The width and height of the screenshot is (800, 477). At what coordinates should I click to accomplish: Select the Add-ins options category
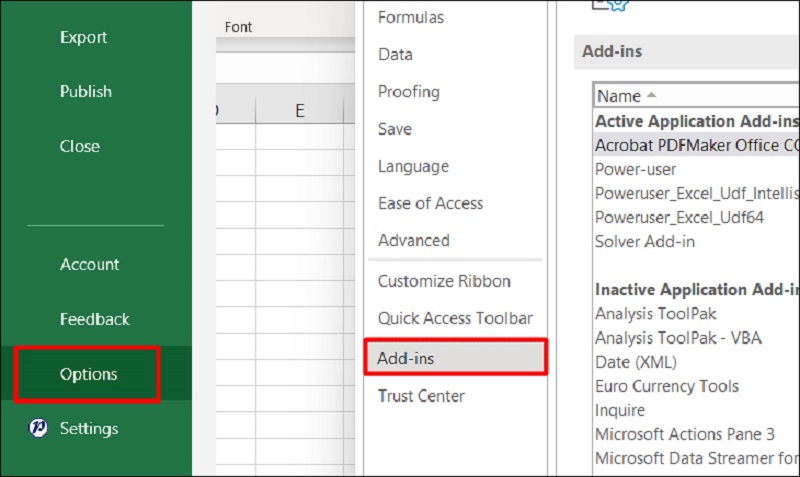pos(406,357)
